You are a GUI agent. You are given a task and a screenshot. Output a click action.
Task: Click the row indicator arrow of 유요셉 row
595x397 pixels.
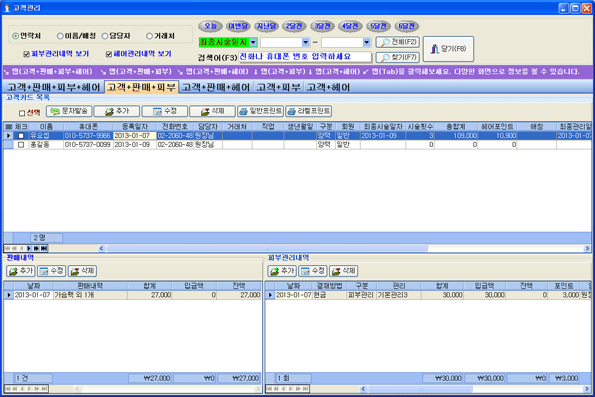[x=8, y=135]
